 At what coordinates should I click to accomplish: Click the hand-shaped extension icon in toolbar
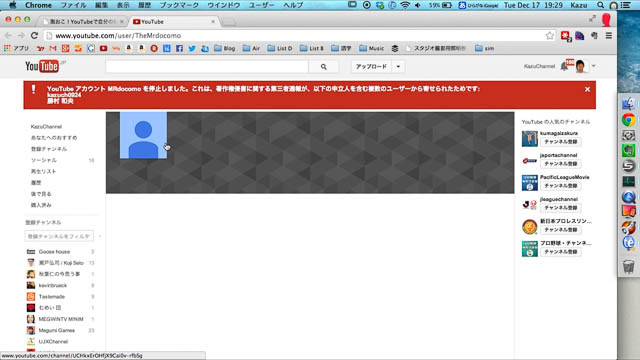pos(594,36)
